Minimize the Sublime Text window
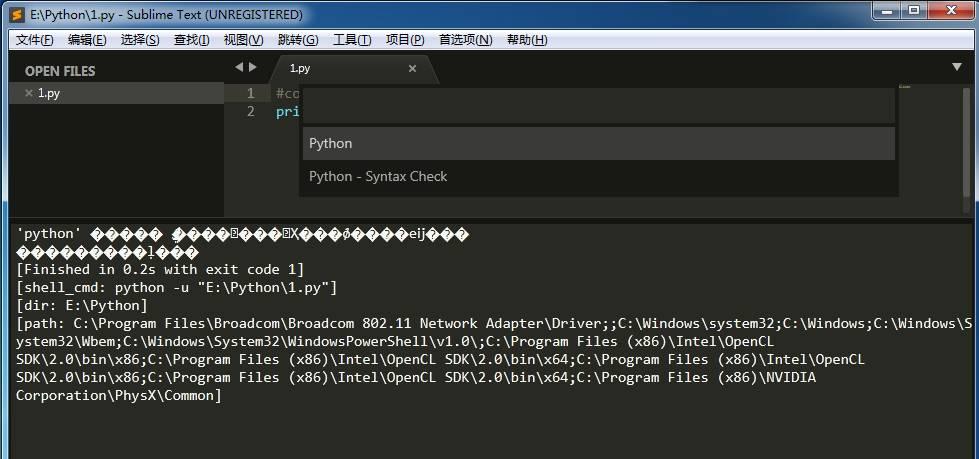The height and width of the screenshot is (459, 979). 887,11
